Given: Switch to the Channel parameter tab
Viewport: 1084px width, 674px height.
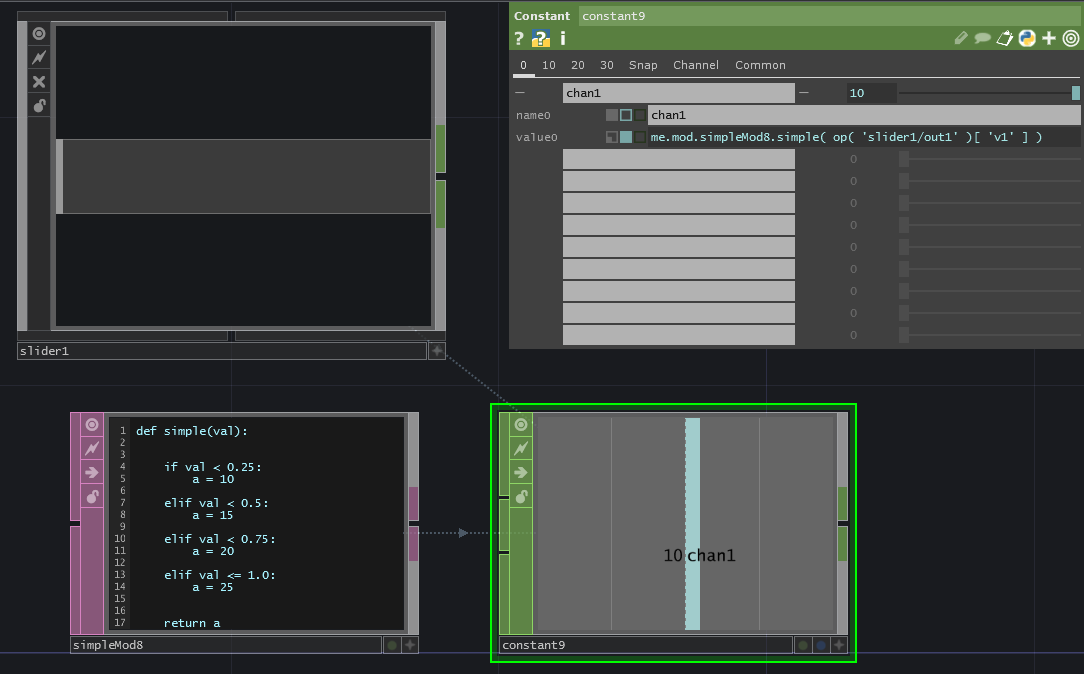Looking at the screenshot, I should (x=695, y=65).
